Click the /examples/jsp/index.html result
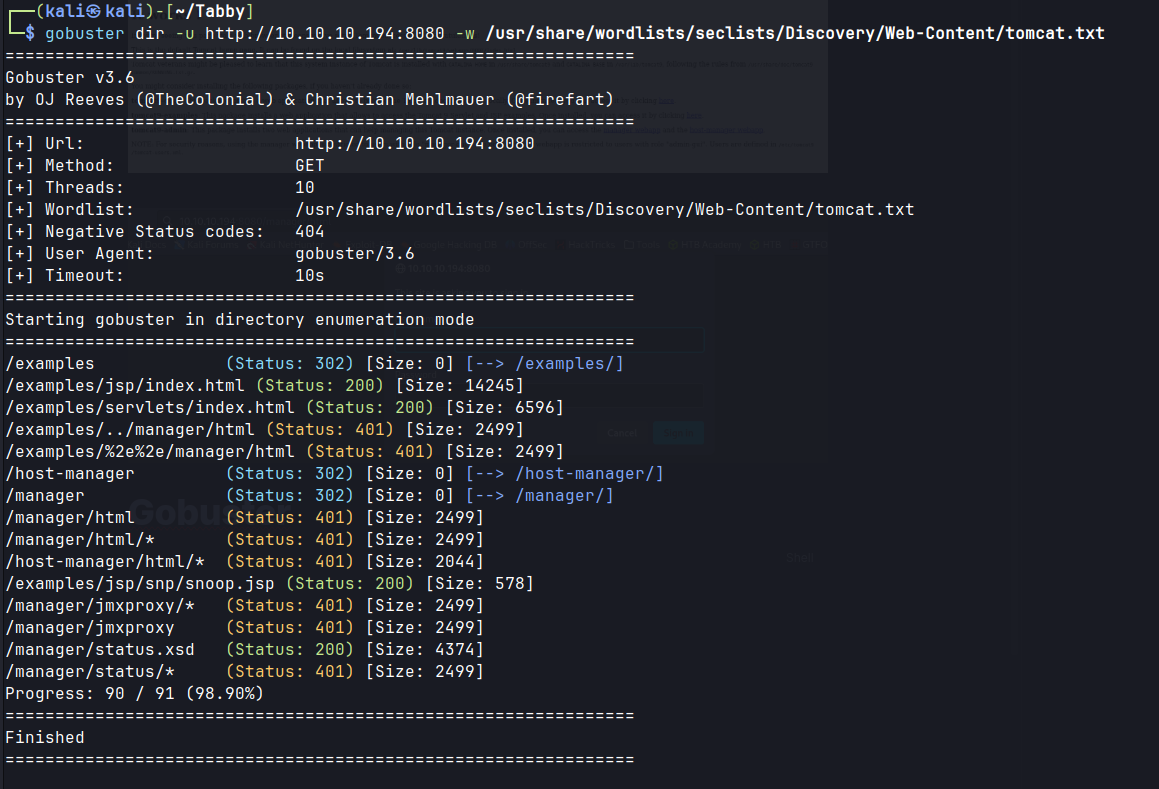 pos(124,386)
